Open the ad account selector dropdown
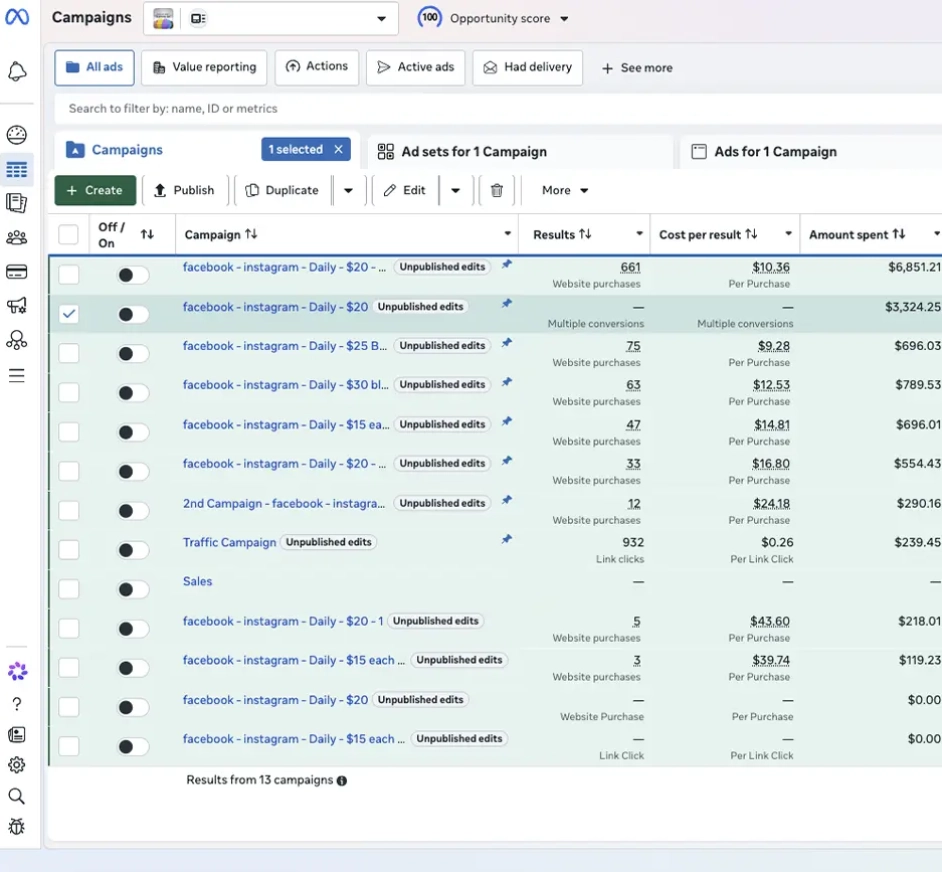Screen dimensions: 942x872 tap(271, 19)
